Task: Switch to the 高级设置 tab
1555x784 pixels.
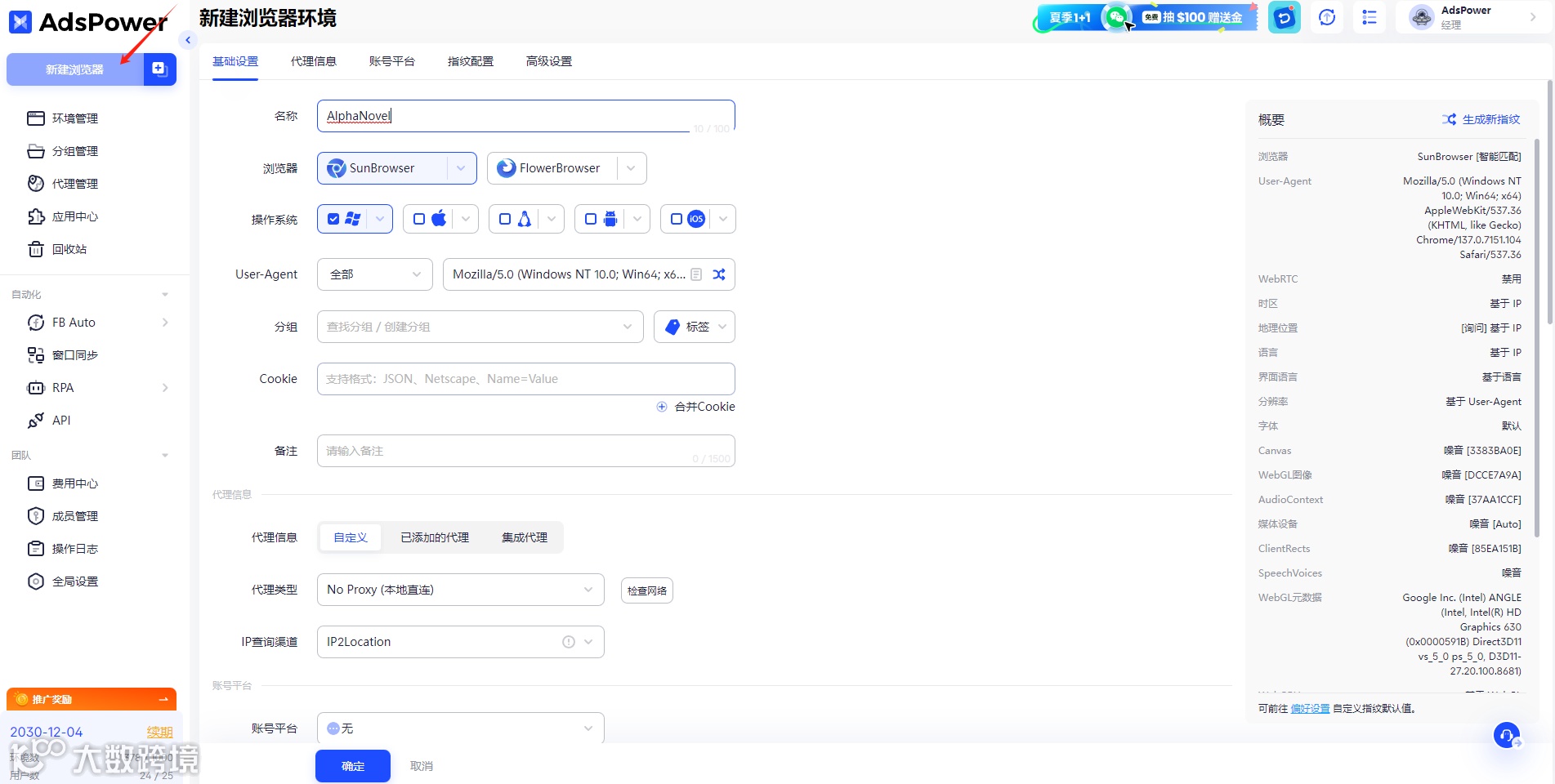Action: click(x=549, y=61)
